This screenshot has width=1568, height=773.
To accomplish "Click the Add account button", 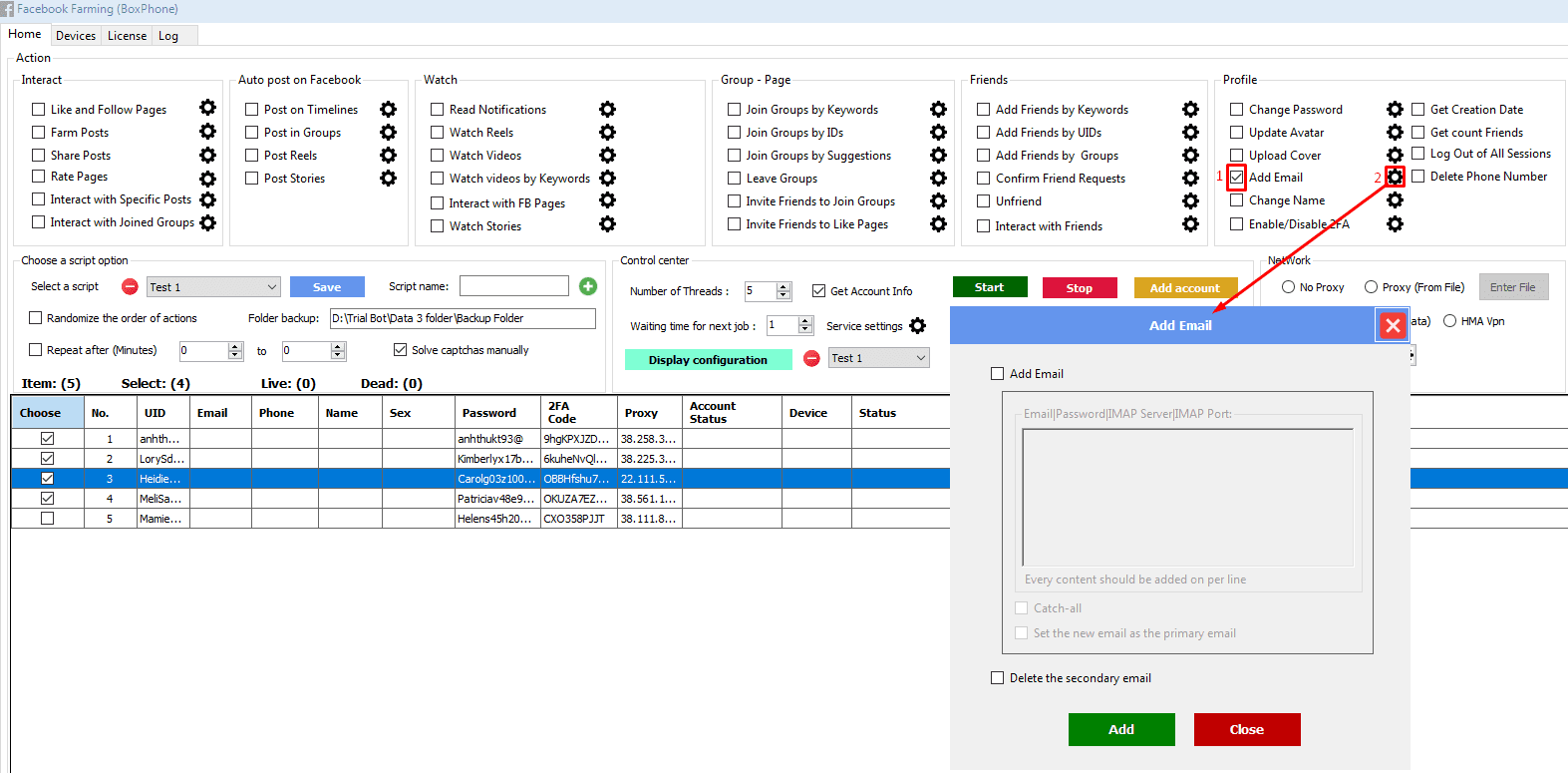I will (x=1185, y=288).
